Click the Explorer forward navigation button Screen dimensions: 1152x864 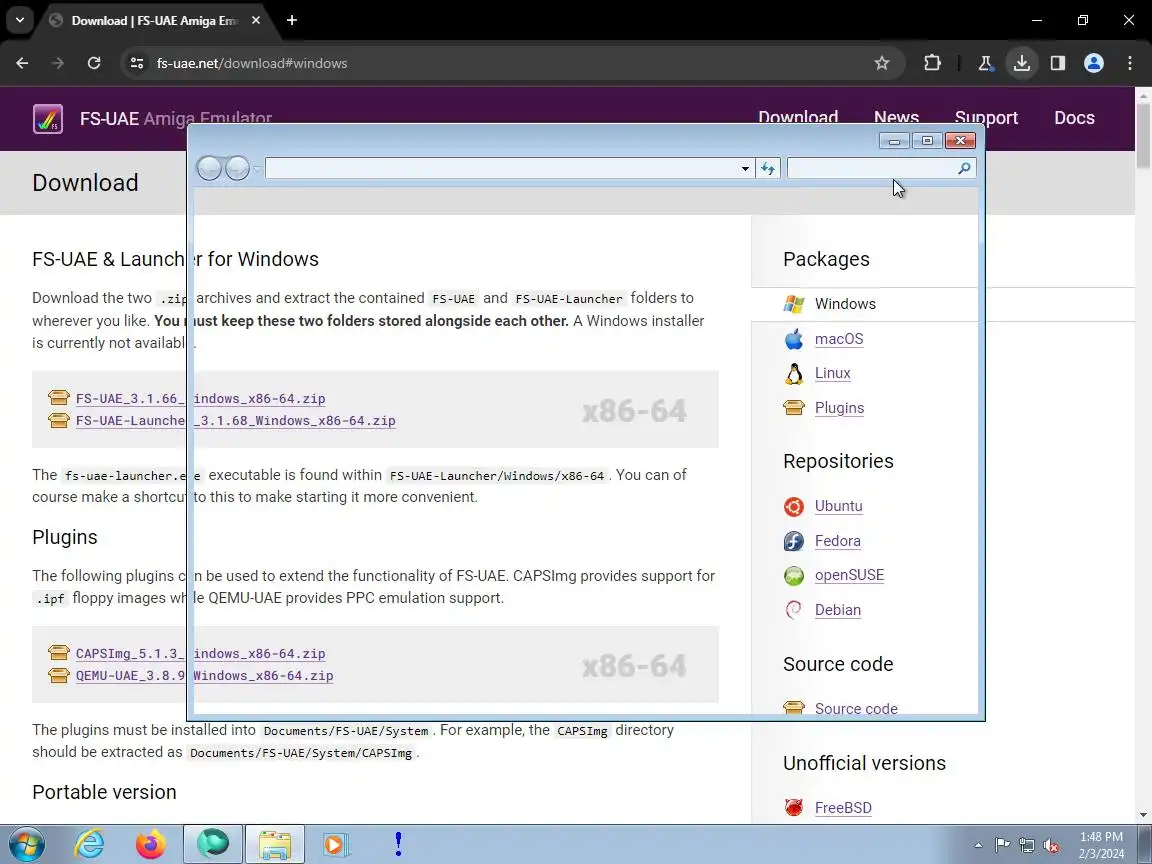(237, 168)
